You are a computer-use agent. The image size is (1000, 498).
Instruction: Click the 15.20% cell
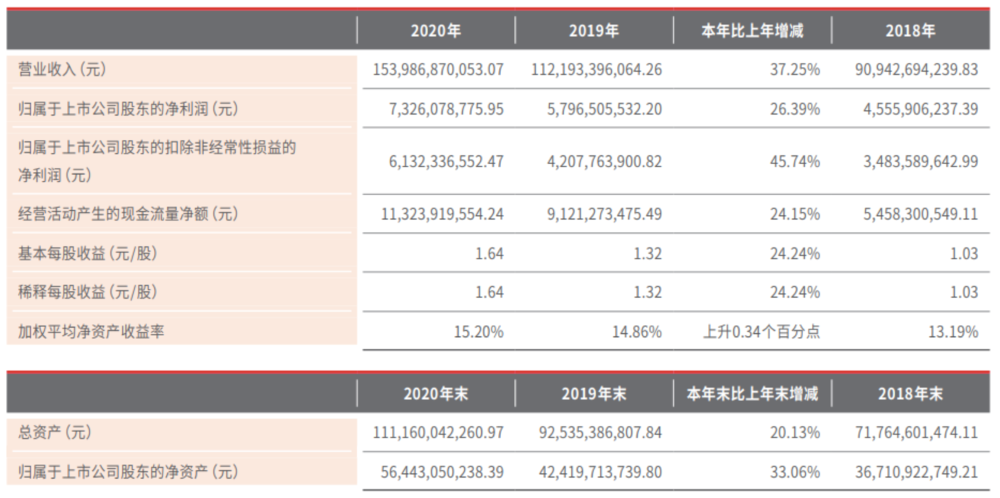point(478,331)
